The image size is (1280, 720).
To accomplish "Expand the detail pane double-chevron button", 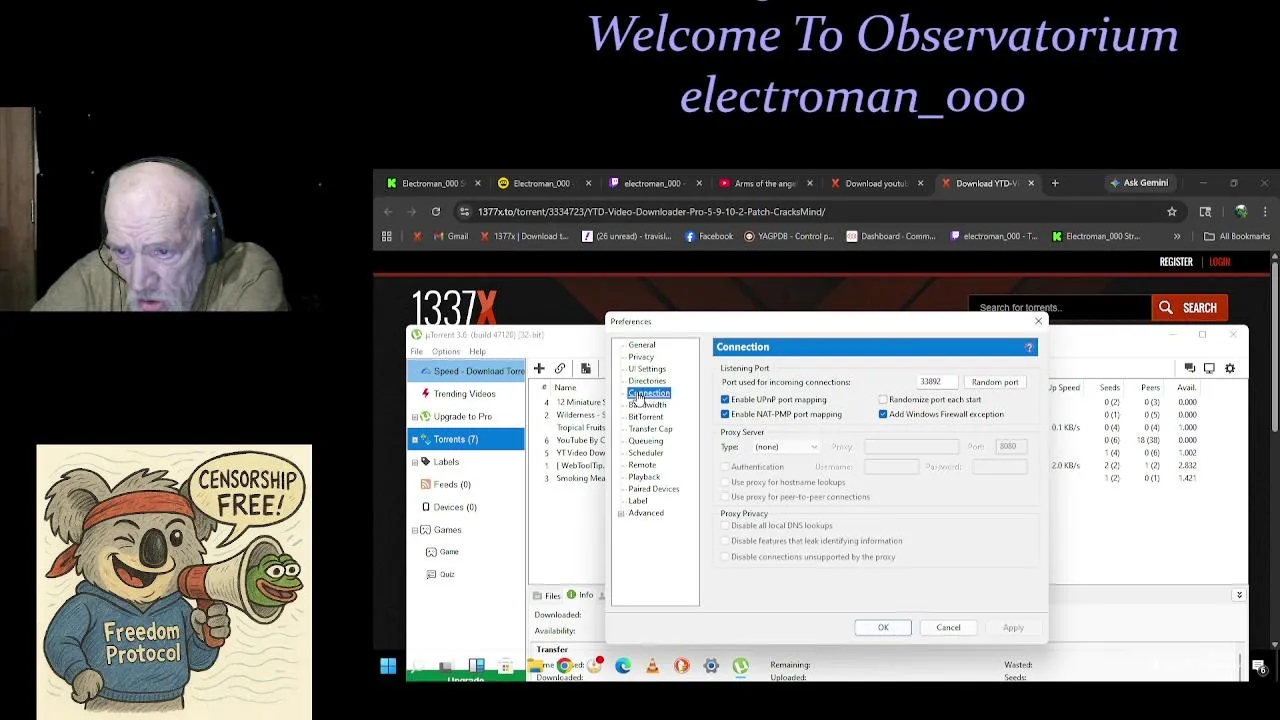I will (1239, 595).
